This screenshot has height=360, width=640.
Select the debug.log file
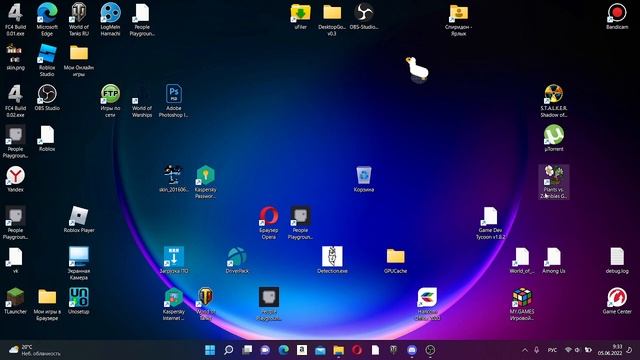pyautogui.click(x=617, y=260)
